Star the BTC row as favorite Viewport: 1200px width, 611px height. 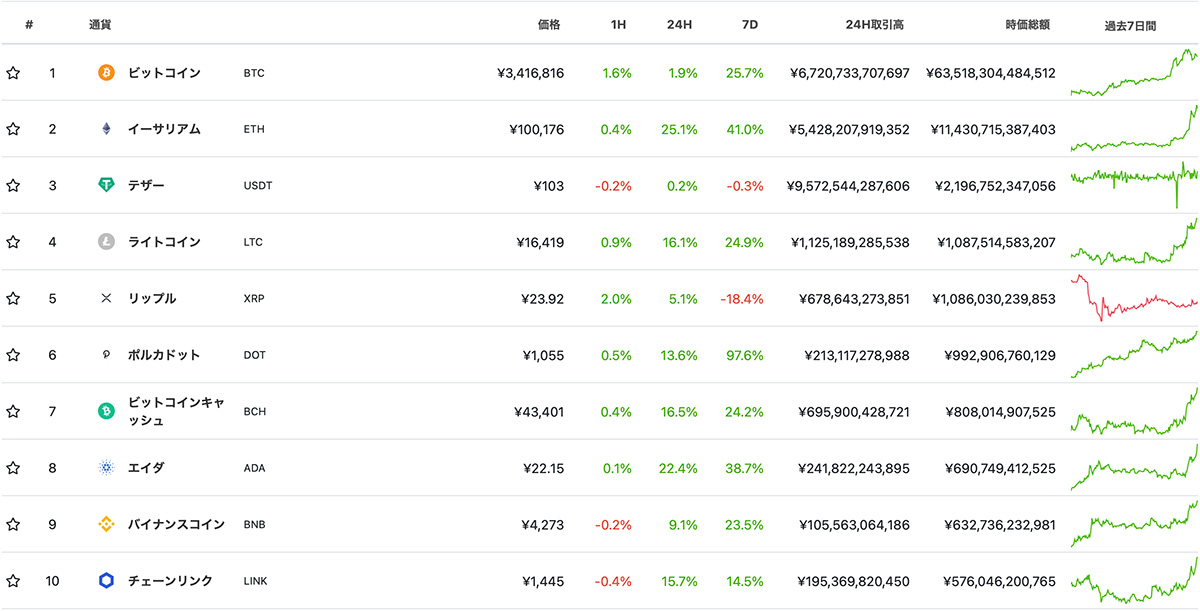click(x=14, y=73)
